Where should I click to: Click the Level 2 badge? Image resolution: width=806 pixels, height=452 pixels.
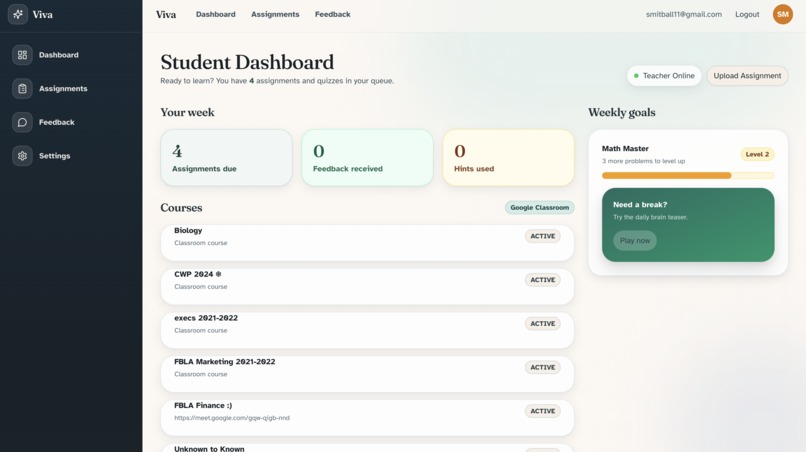click(x=757, y=154)
